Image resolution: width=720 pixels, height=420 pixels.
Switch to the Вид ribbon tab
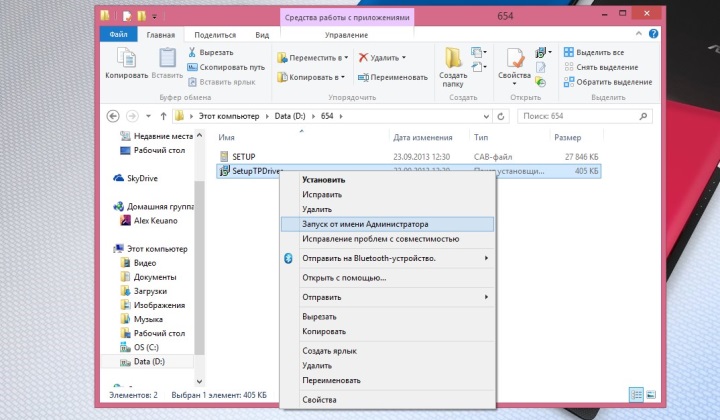tap(262, 34)
